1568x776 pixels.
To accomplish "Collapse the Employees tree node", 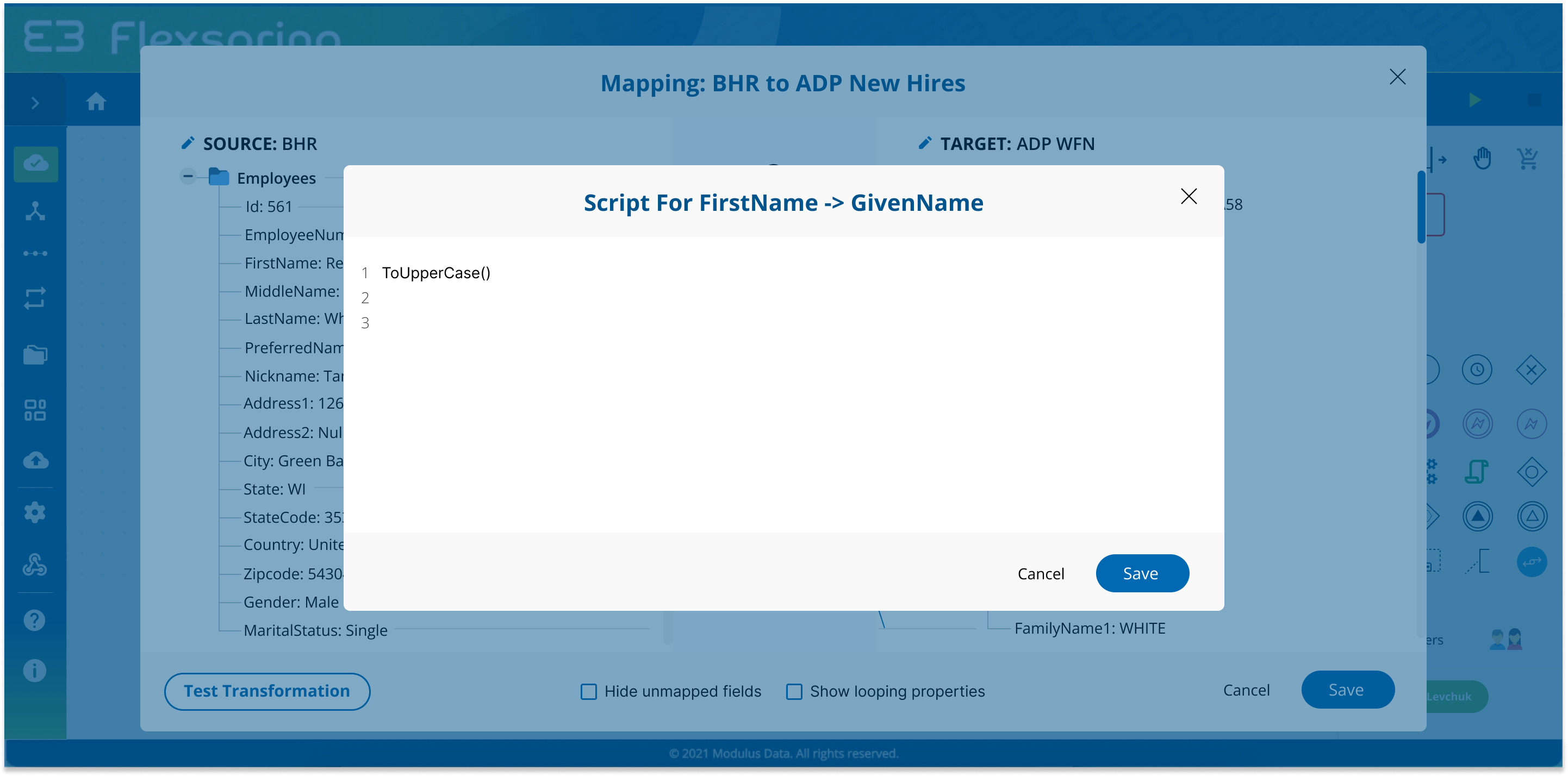I will [188, 177].
